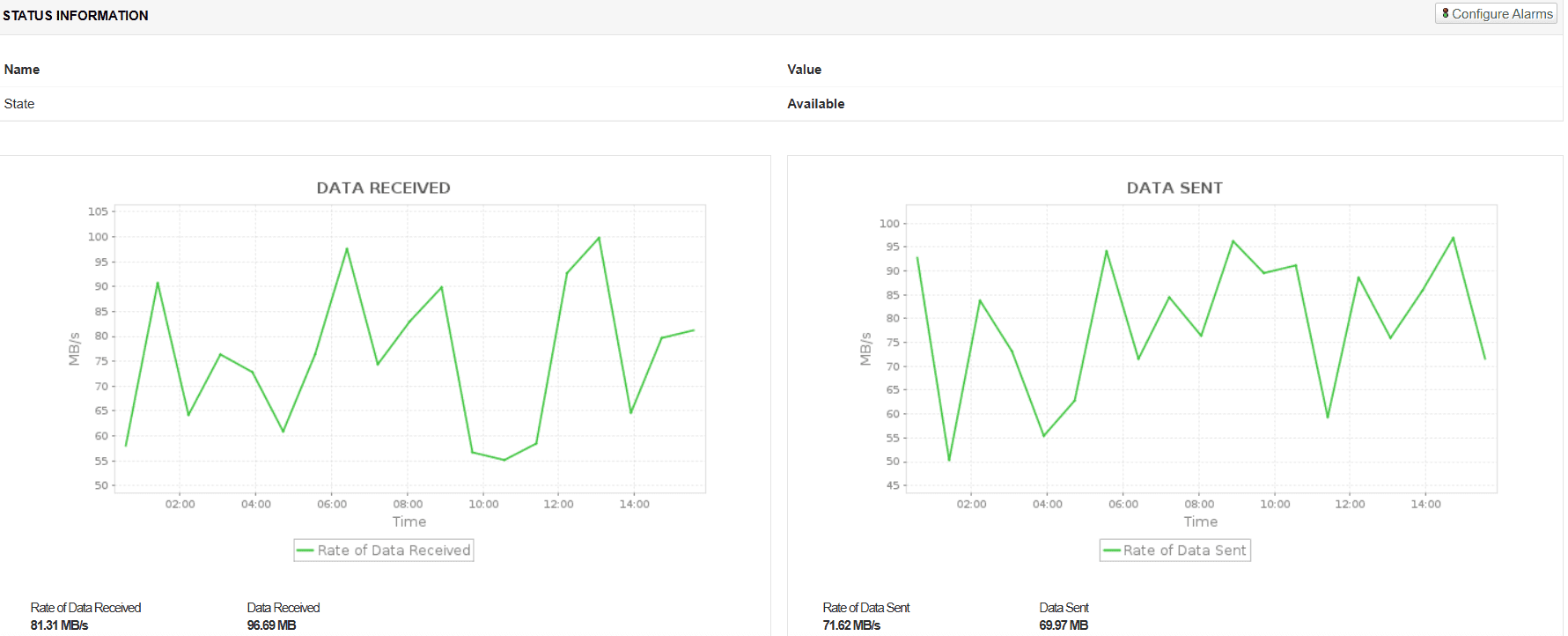Select the Rate of Data Received legend label
Viewport: 1568px width, 636px height.
pyautogui.click(x=394, y=551)
